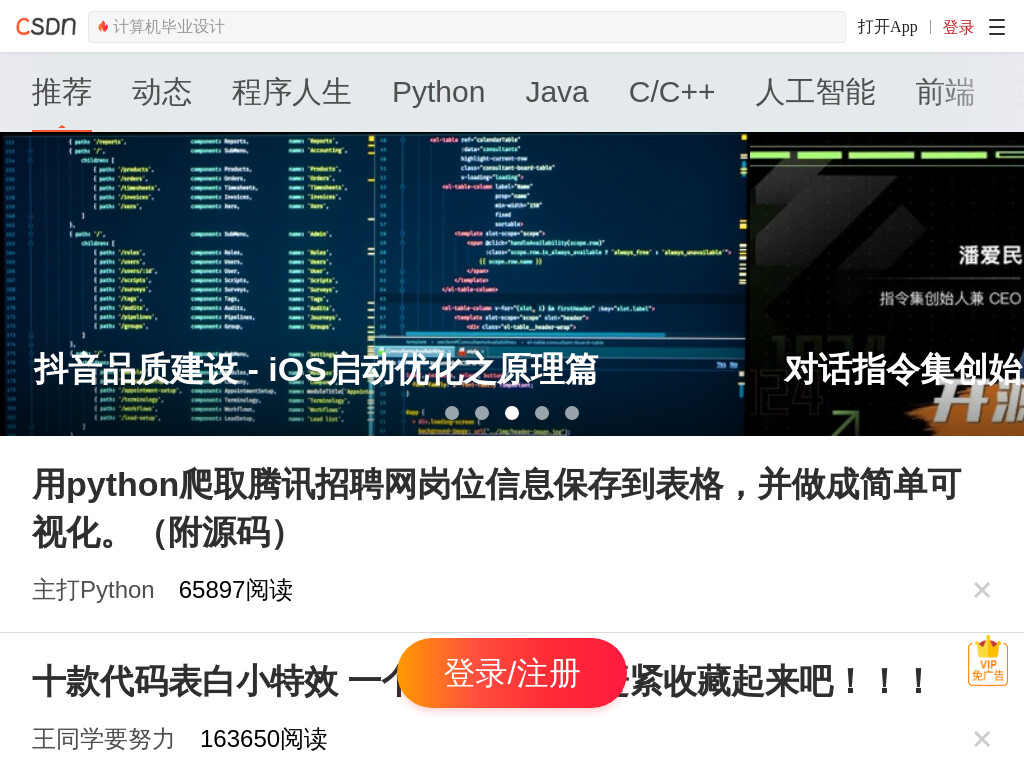Viewport: 1024px width, 768px height.
Task: Click the CSDN logo
Action: pyautogui.click(x=46, y=26)
